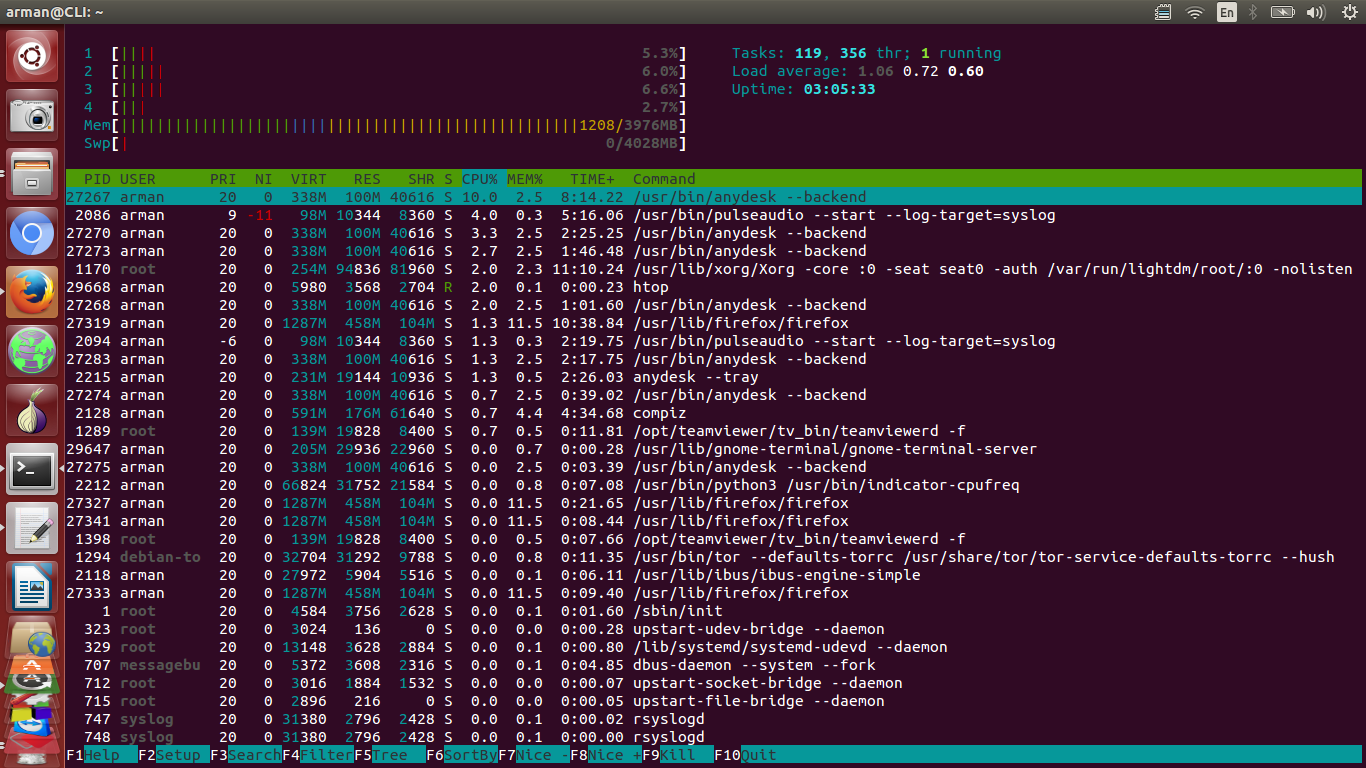Sort by the USER column header
This screenshot has height=768, width=1366.
coord(138,179)
